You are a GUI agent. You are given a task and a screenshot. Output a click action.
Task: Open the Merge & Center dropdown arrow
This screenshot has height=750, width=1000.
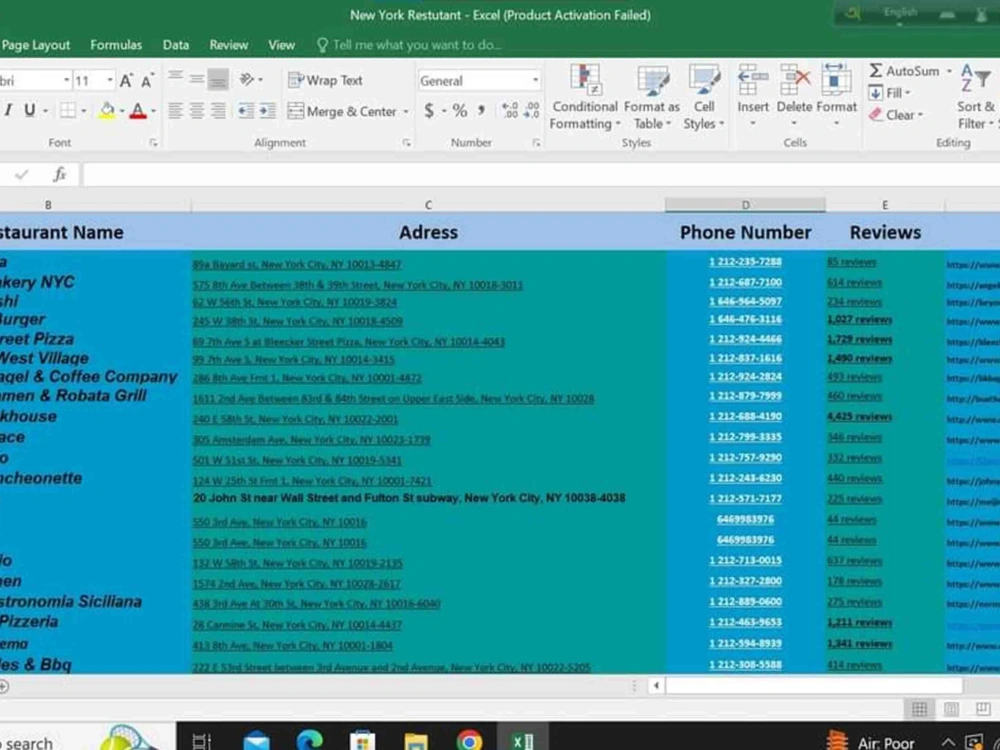pos(406,112)
